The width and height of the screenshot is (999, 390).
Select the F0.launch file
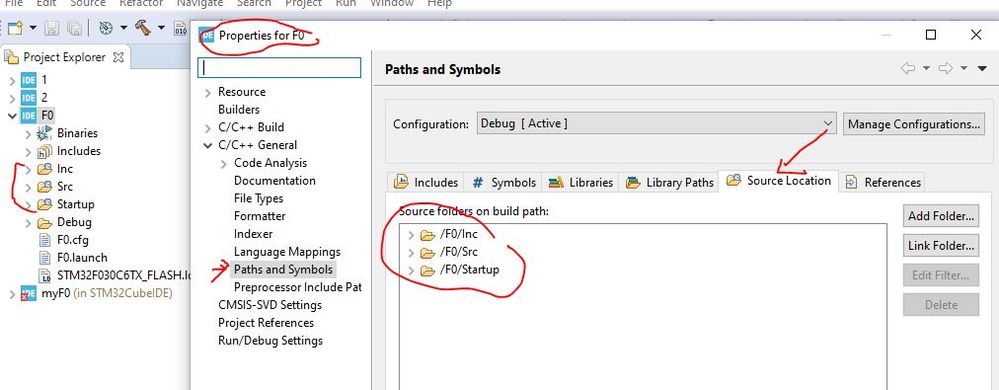82,257
